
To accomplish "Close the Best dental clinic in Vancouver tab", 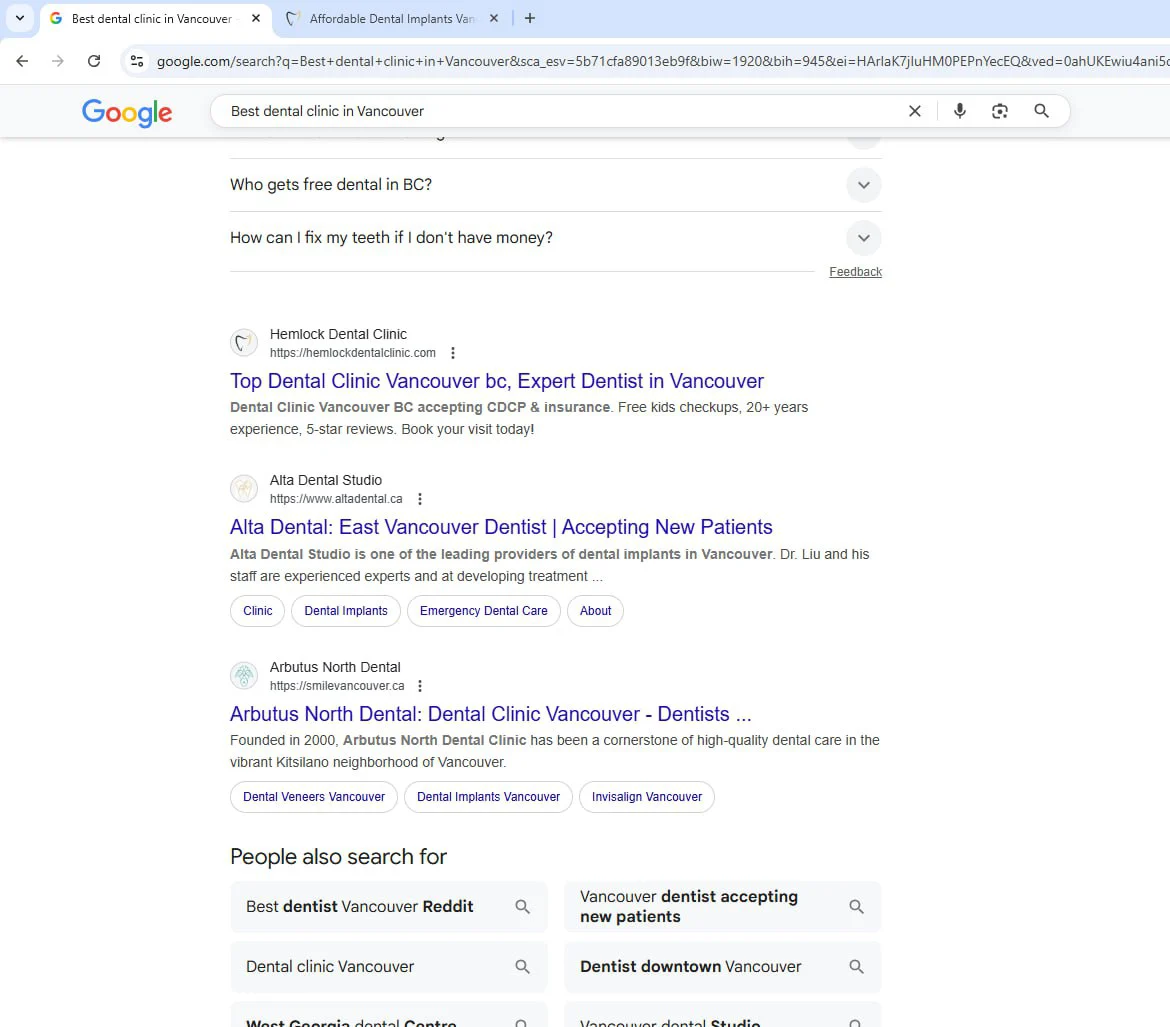I will coord(256,18).
